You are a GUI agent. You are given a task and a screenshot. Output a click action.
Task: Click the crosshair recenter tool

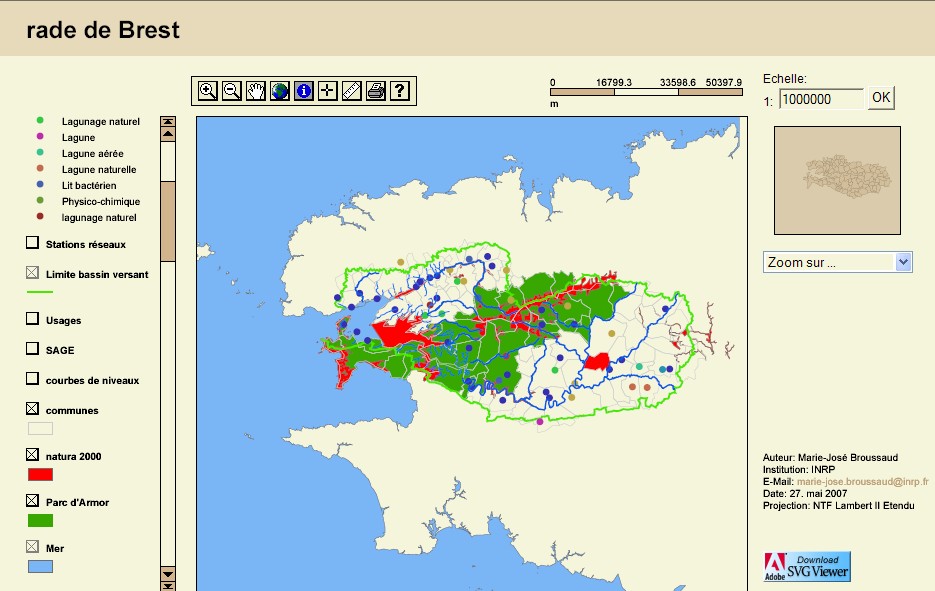(328, 91)
